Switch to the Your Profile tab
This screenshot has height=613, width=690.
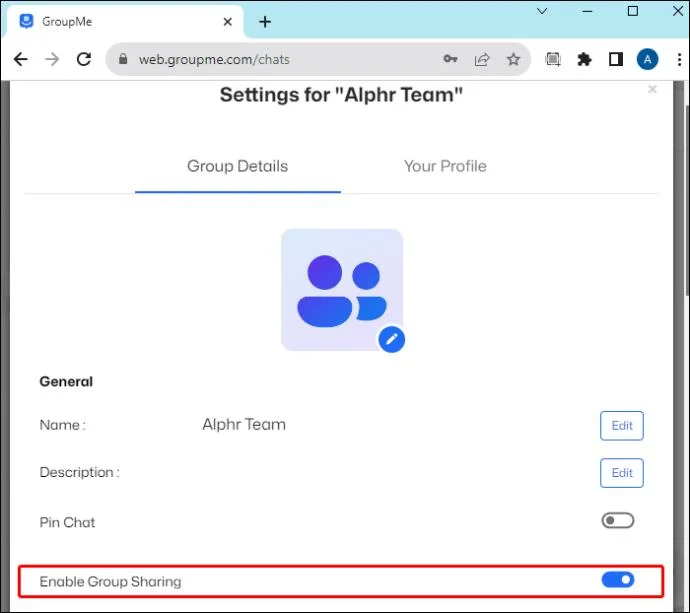445,166
